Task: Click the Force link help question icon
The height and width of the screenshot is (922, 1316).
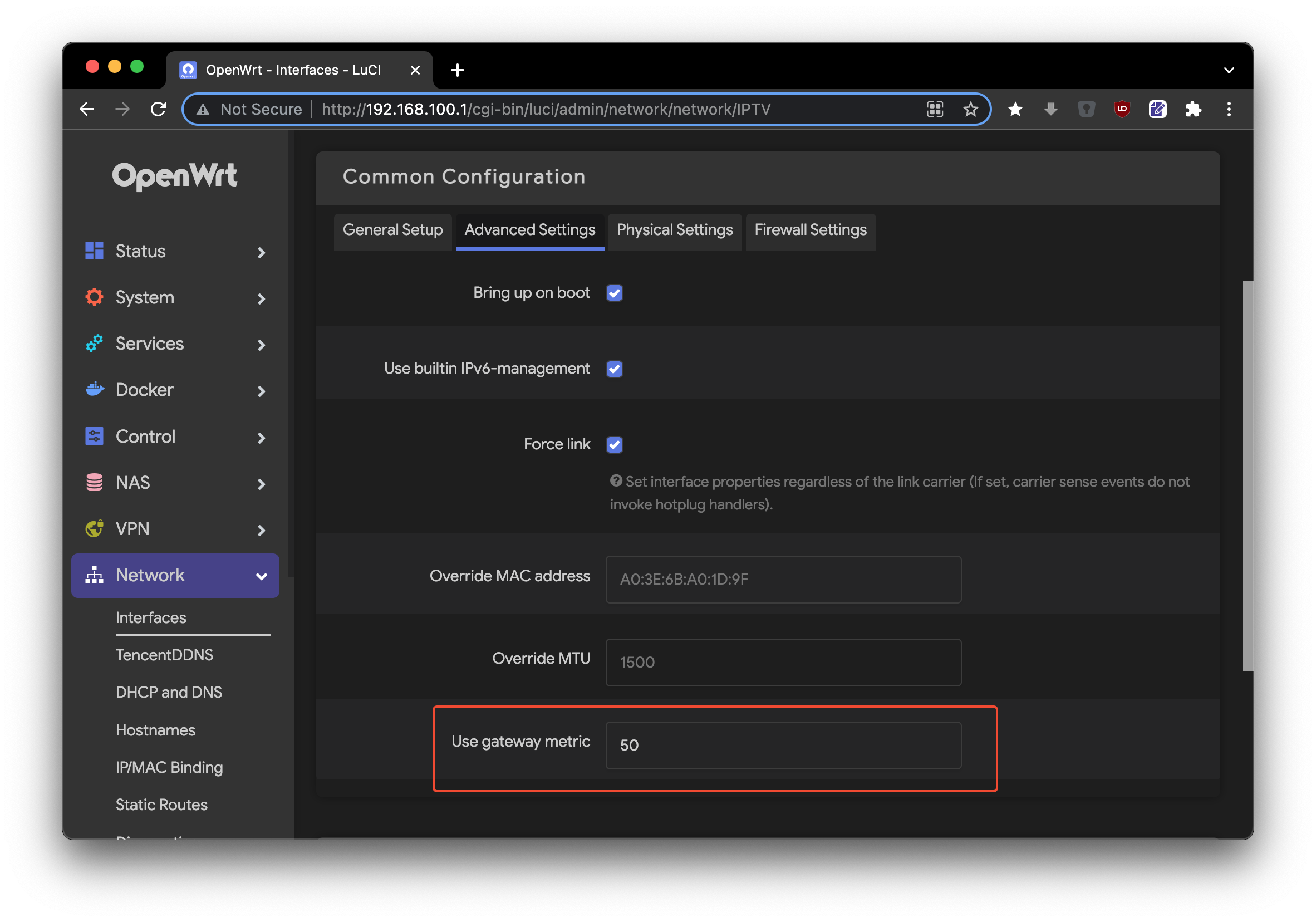Action: pos(616,480)
